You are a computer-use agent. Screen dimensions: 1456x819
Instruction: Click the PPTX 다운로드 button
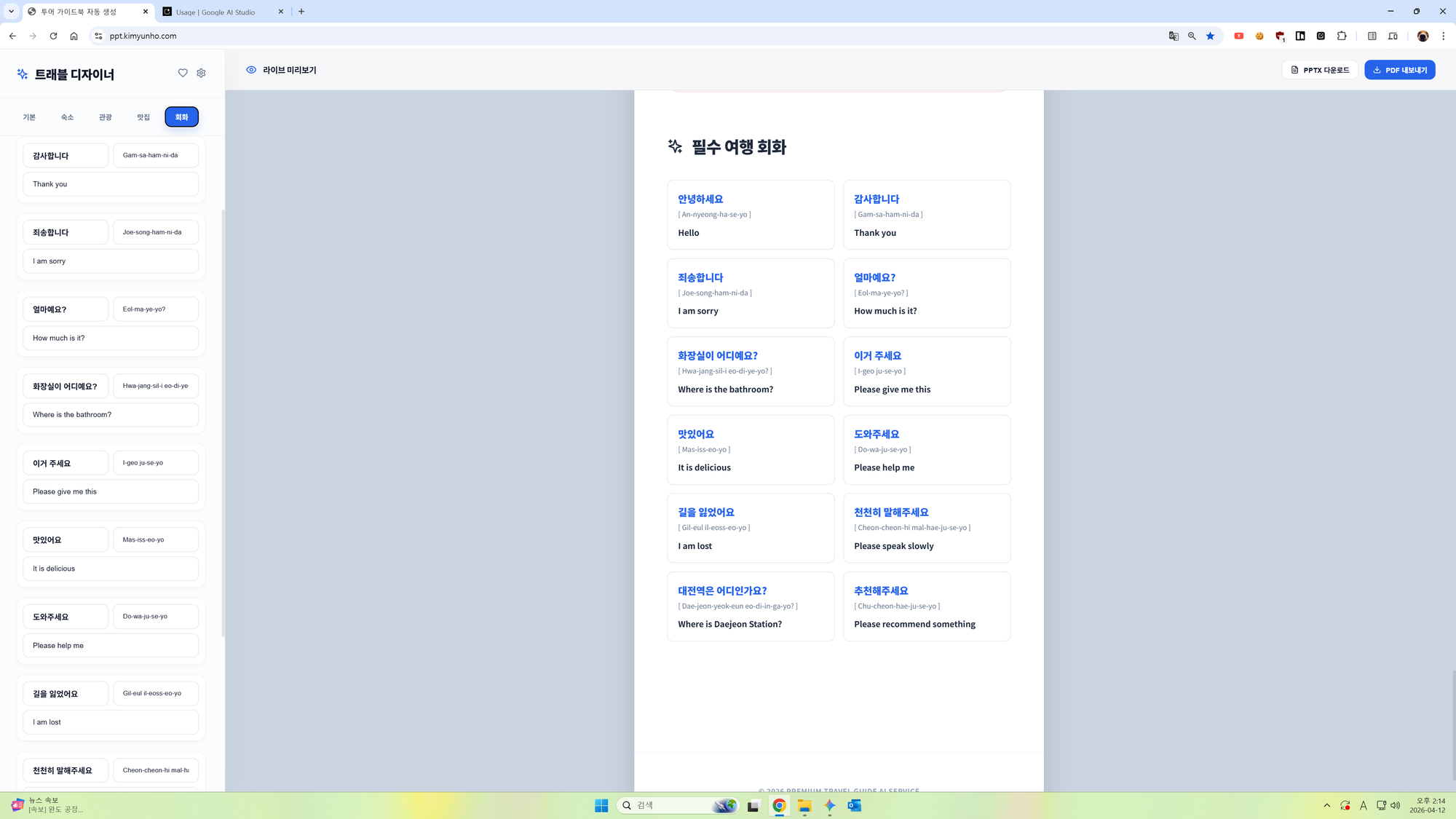pyautogui.click(x=1320, y=70)
